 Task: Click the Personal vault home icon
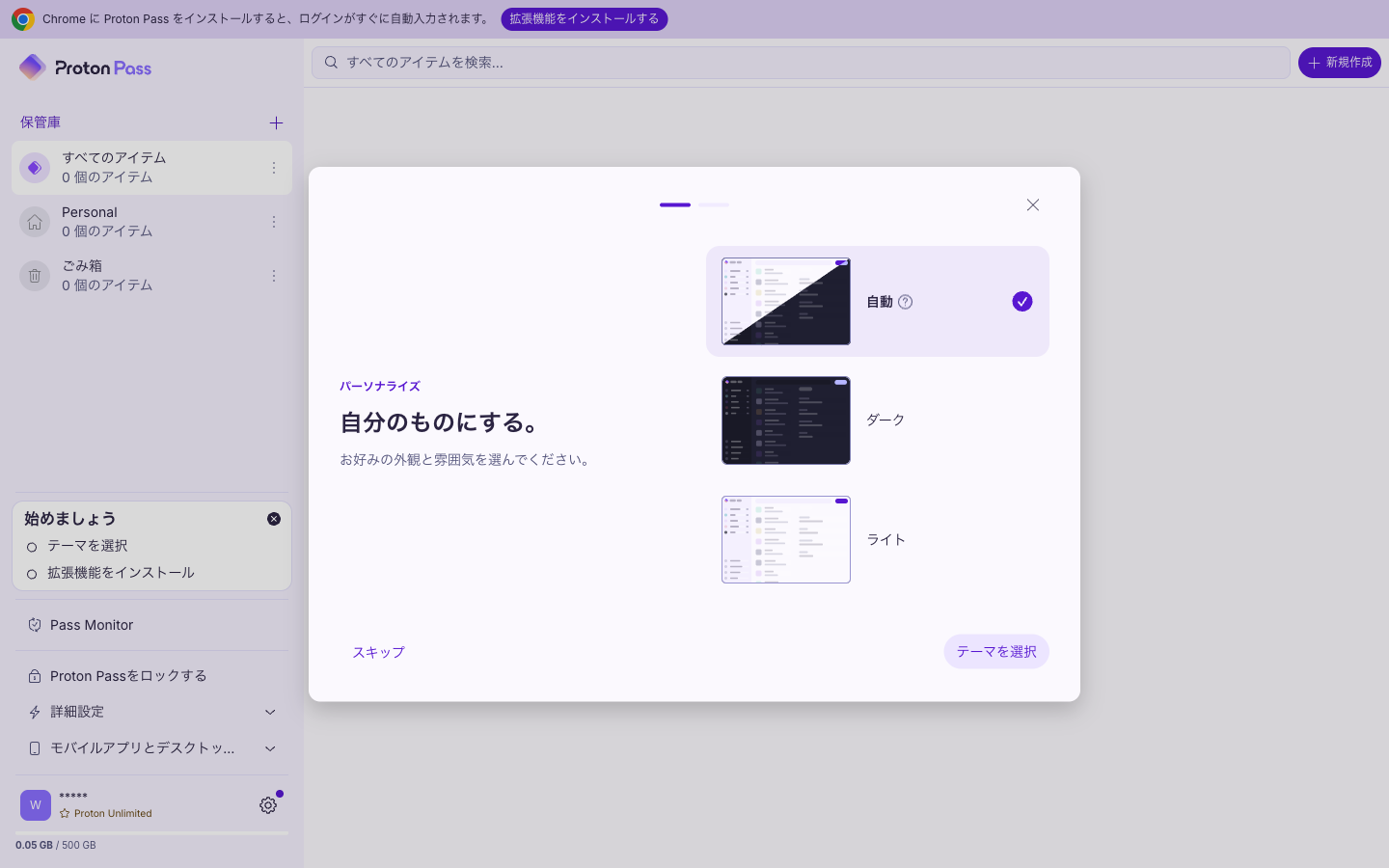[35, 222]
